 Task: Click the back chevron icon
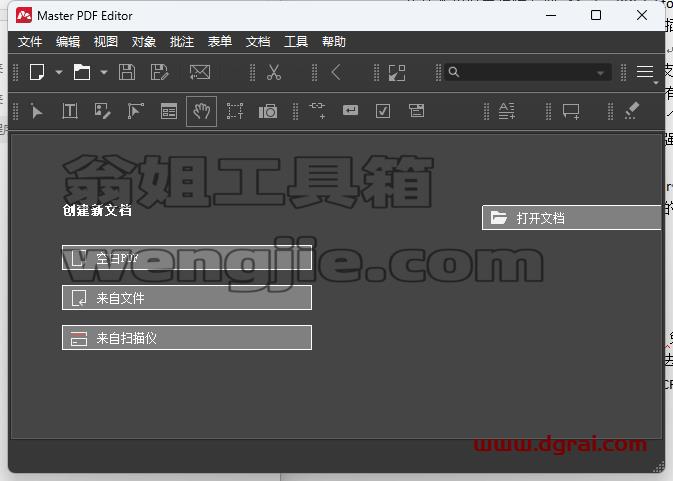point(336,72)
